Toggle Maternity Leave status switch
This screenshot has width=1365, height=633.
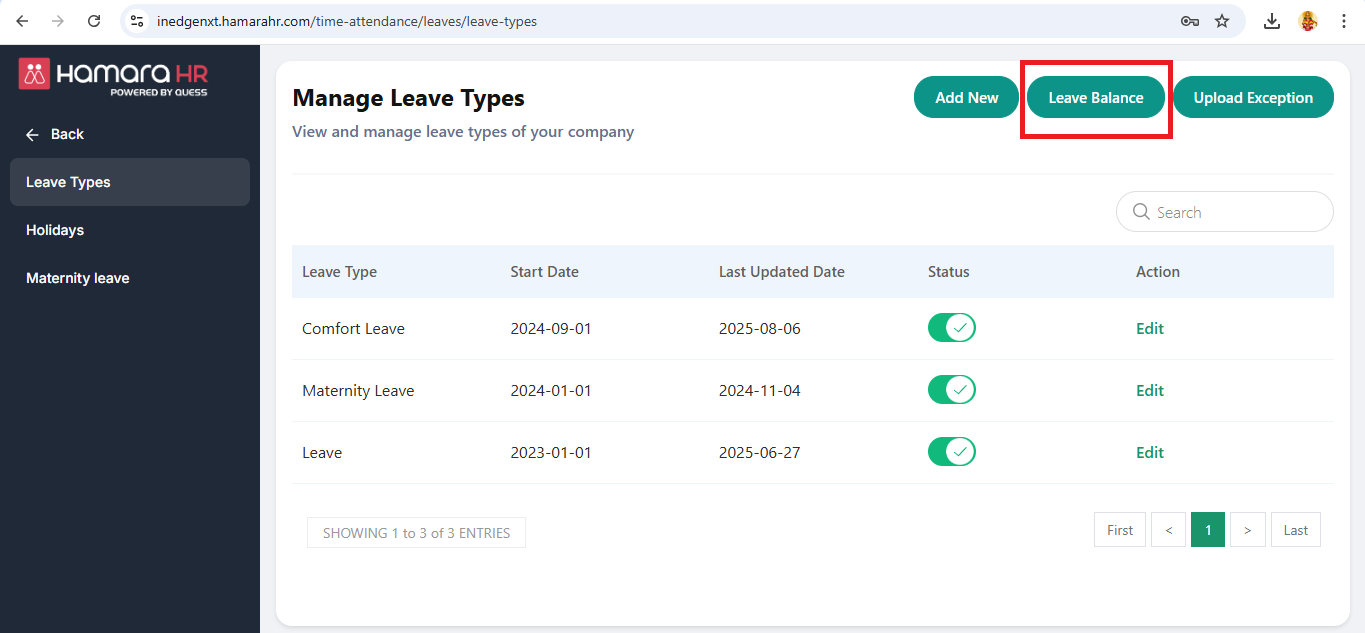(x=951, y=390)
